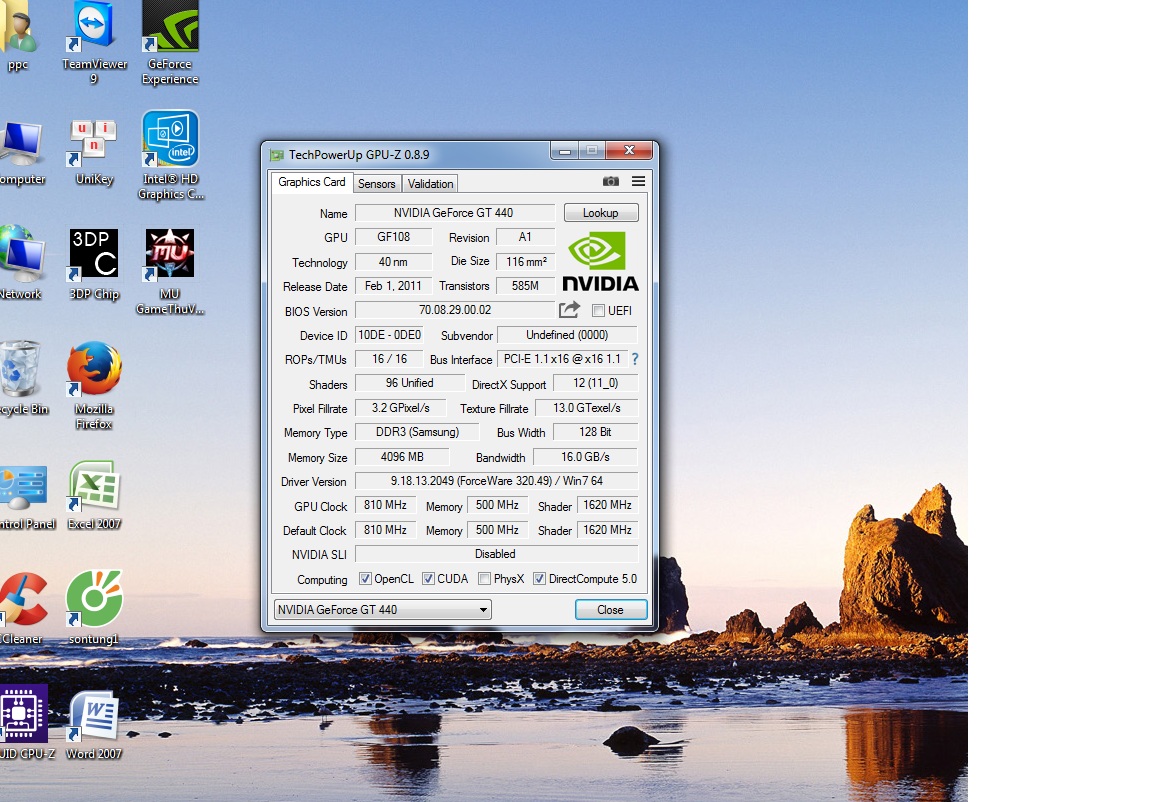Screen dimensions: 1152x802
Task: Click the BIOS share/export arrow icon
Action: coord(569,310)
